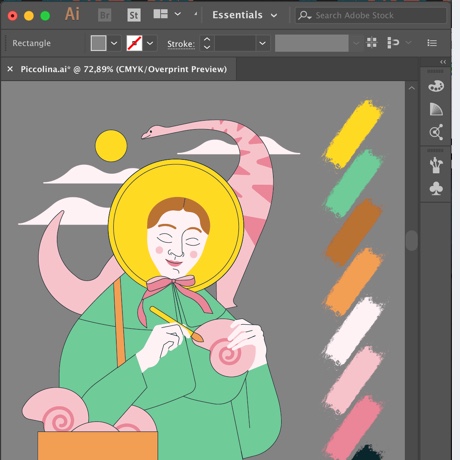Select the brown brush stroke swatch
Image resolution: width=460 pixels, height=460 pixels.
(353, 232)
